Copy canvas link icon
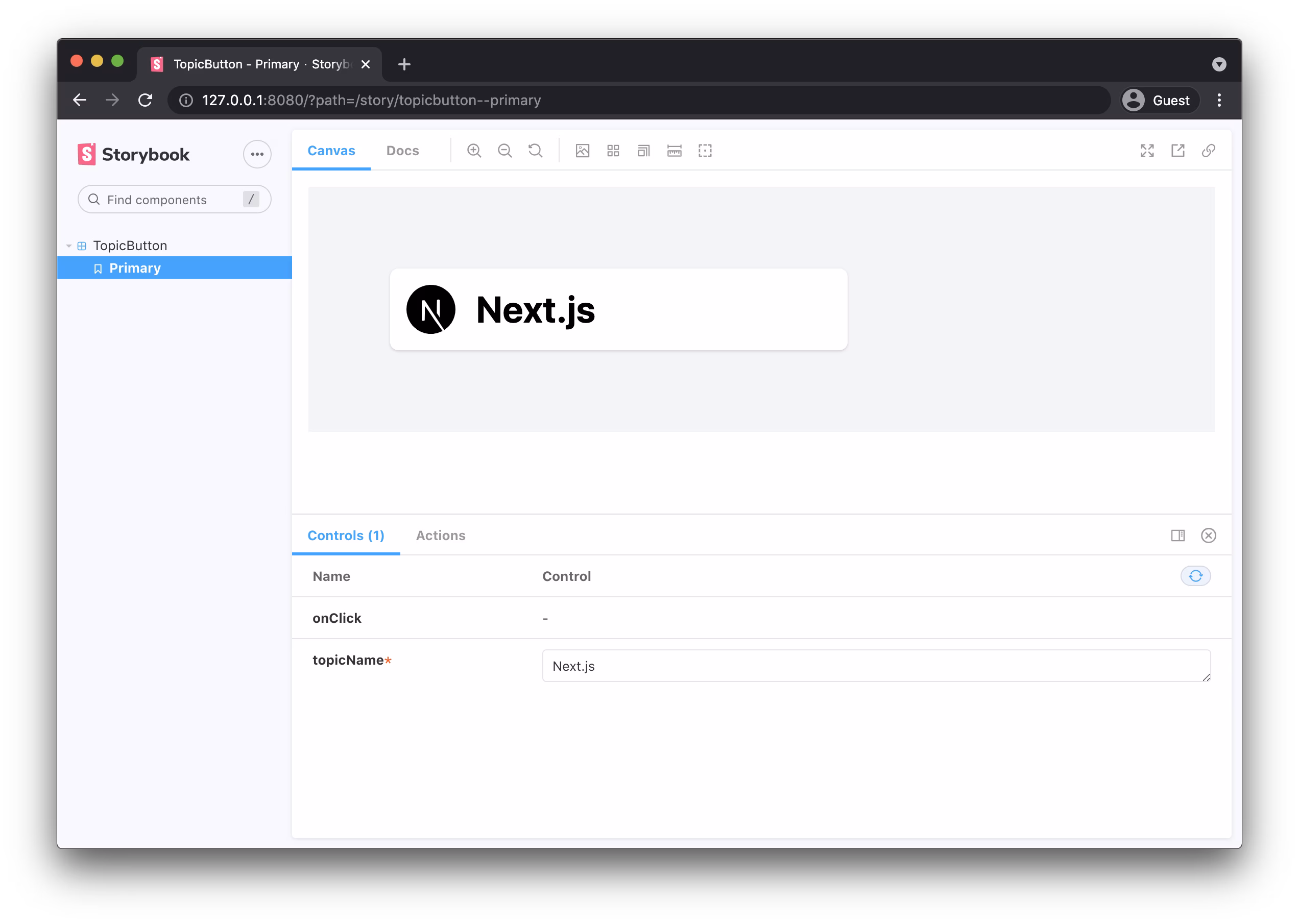The height and width of the screenshot is (924, 1299). [1209, 151]
